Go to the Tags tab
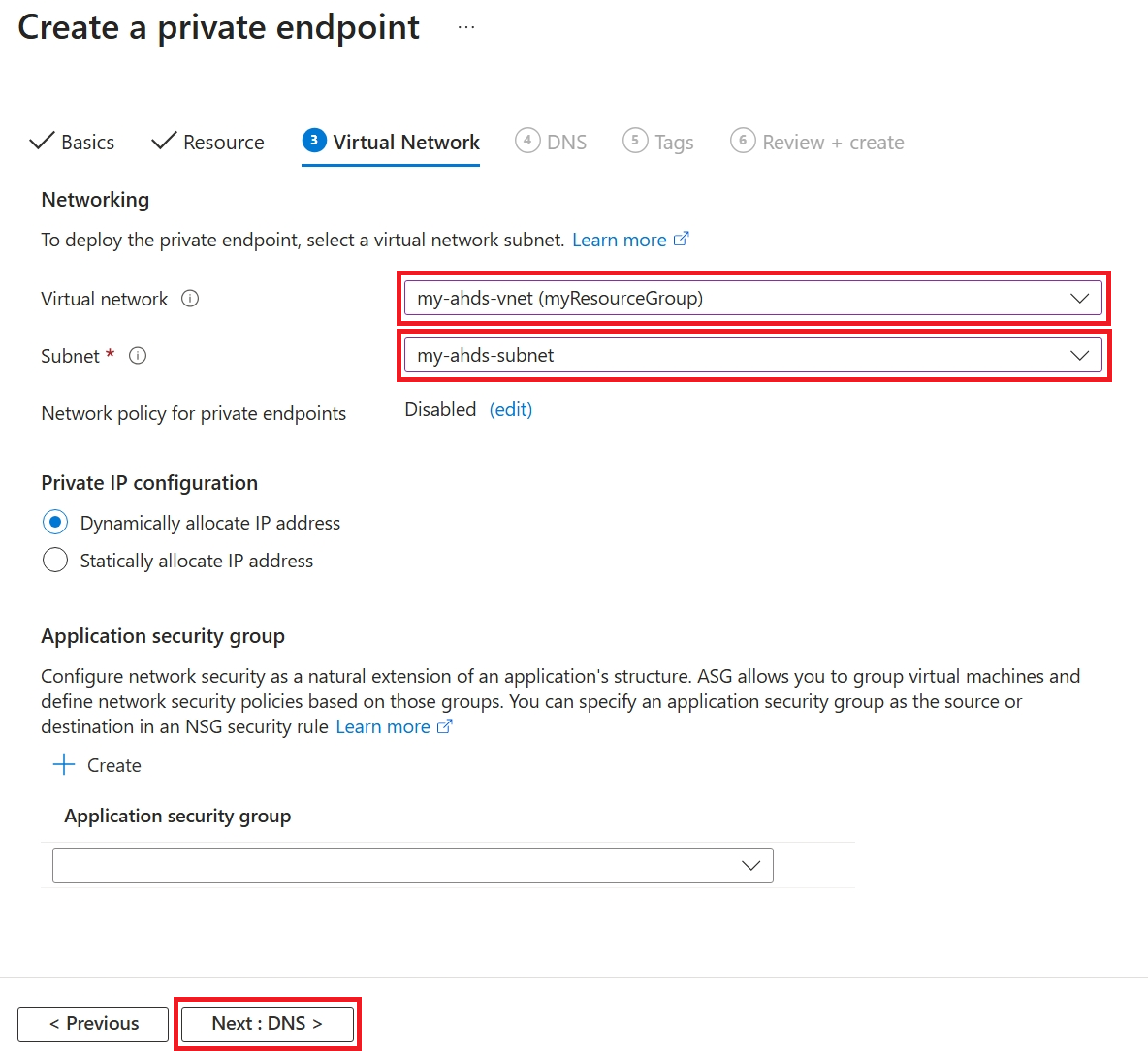Image resolution: width=1148 pixels, height=1059 pixels. click(x=658, y=142)
